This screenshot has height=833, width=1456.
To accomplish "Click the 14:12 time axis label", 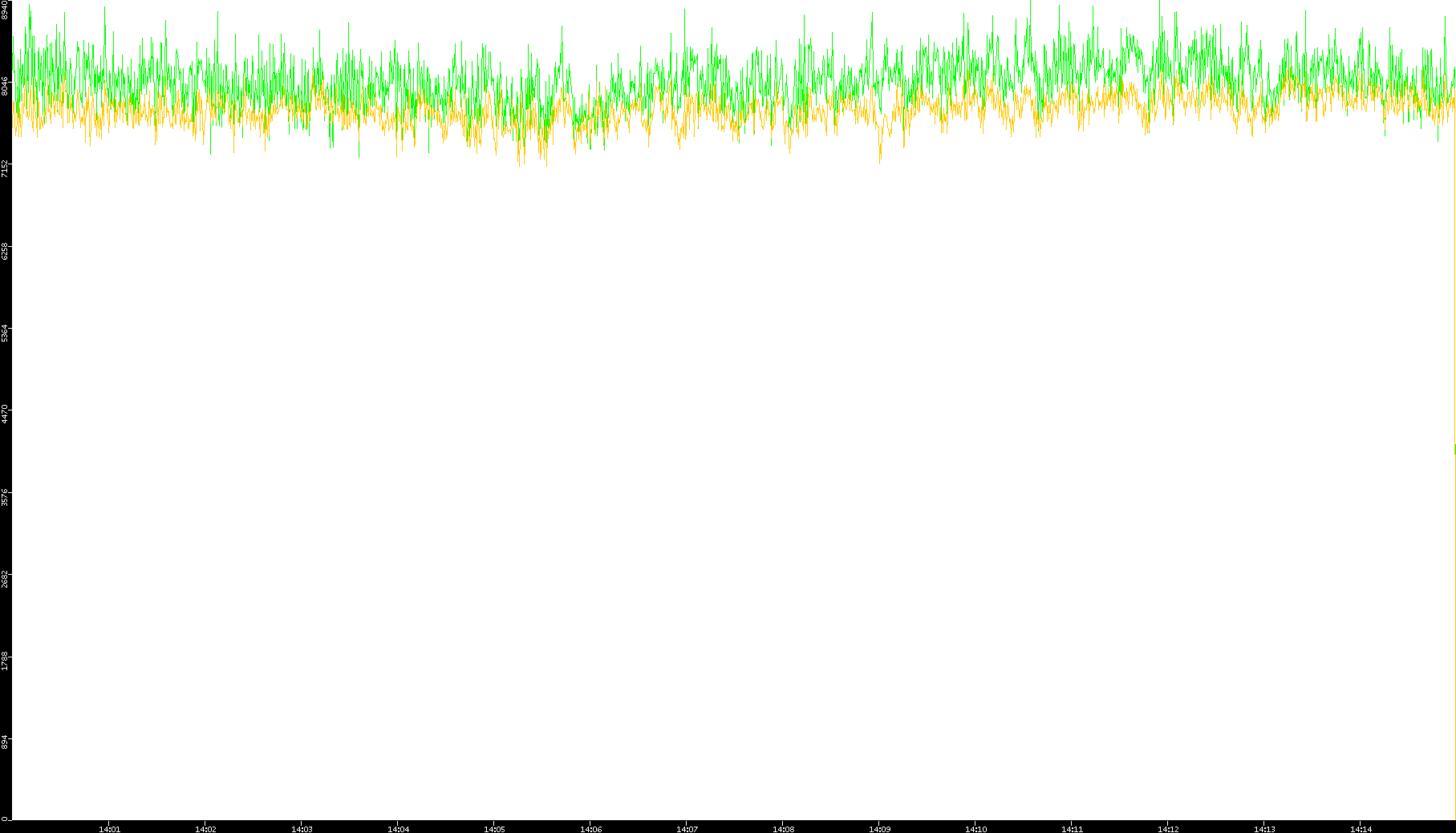I will click(1168, 829).
